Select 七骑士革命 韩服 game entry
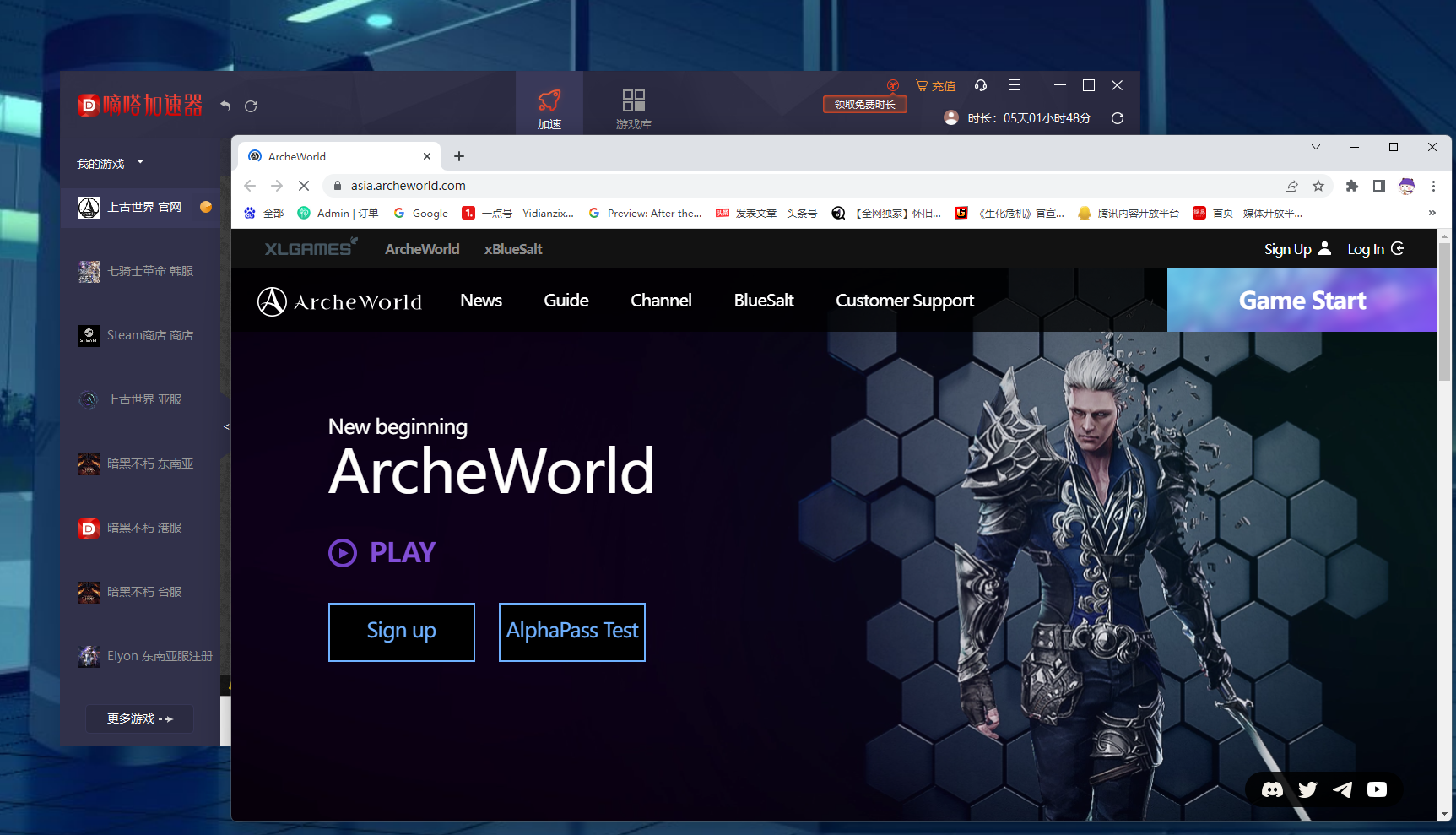The width and height of the screenshot is (1456, 835). [141, 271]
